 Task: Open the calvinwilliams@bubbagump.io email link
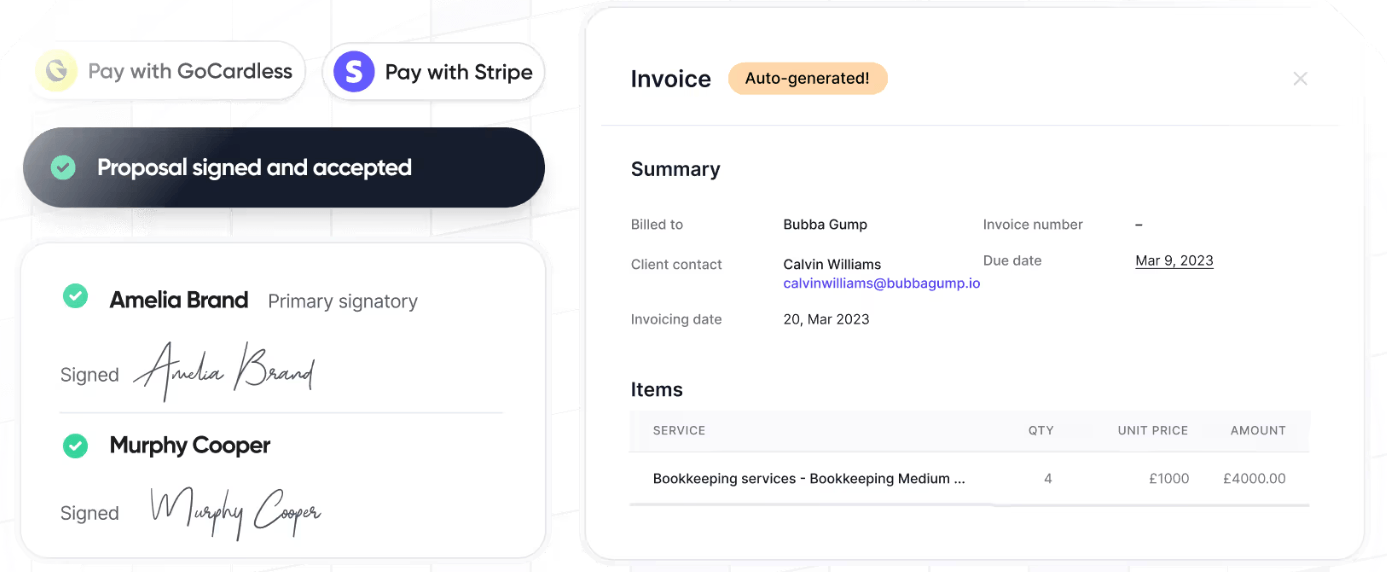point(881,283)
